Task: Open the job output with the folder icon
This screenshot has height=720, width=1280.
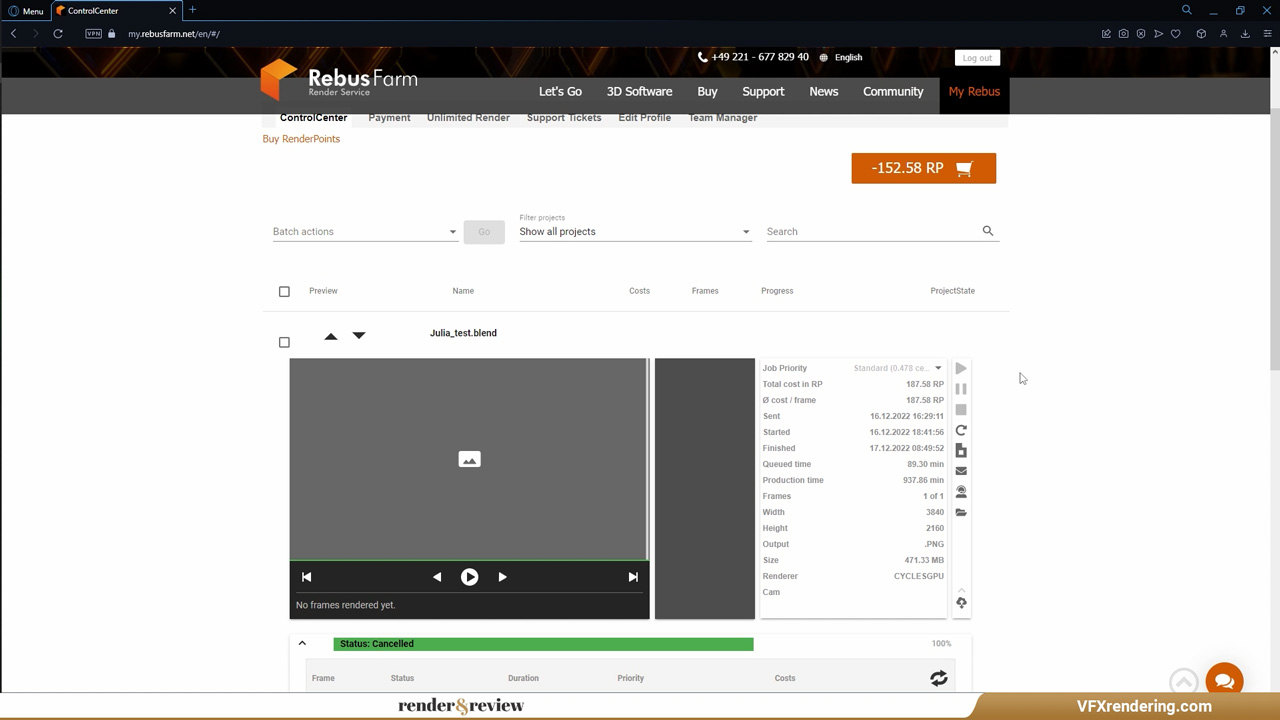Action: point(960,512)
